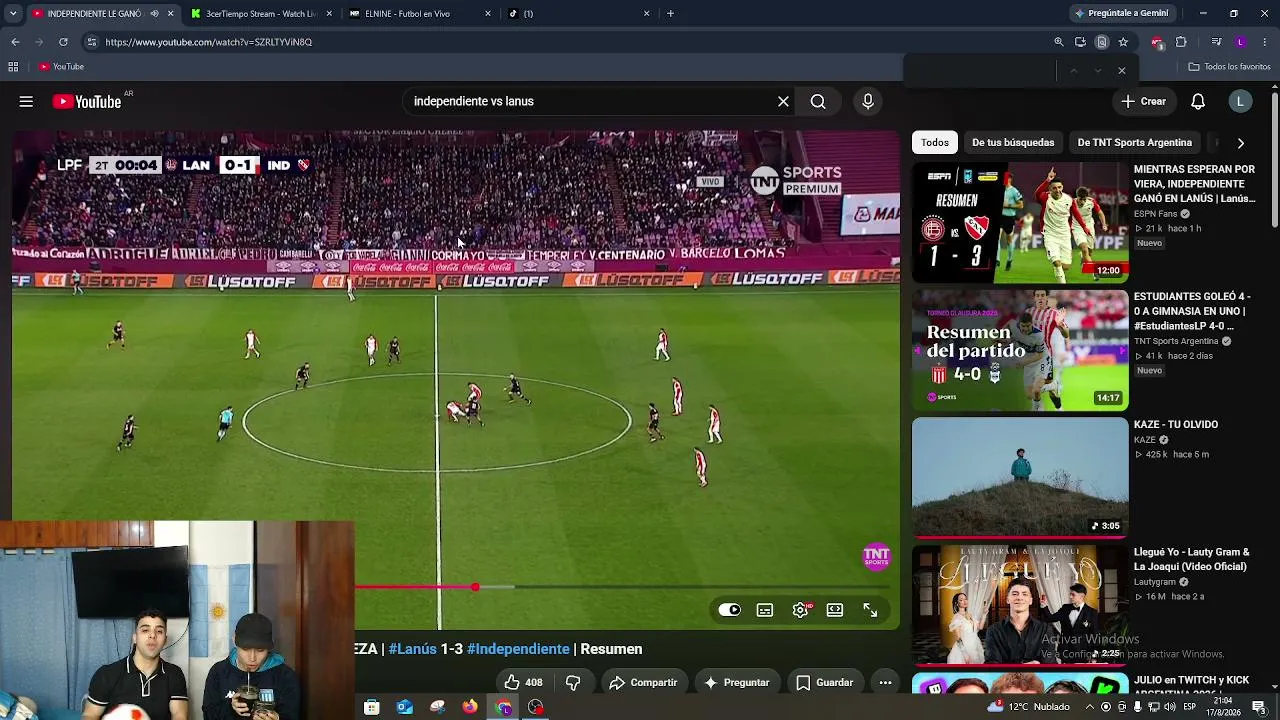This screenshot has width=1280, height=720.
Task: Open Estudiantes 4-0 Resumen del partido thumbnail
Action: pos(1020,350)
